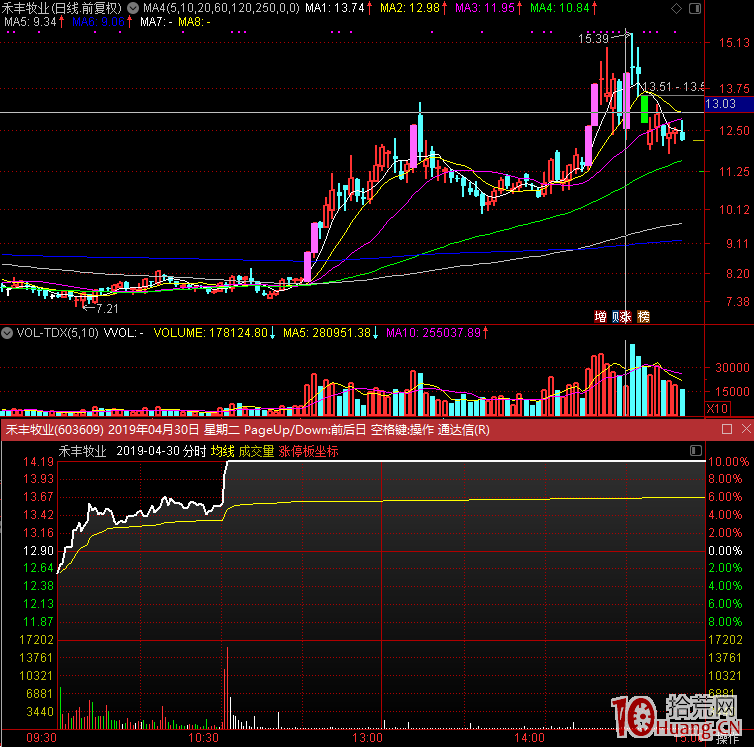
Task: Click the 30000 volume axis label
Action: 732,367
